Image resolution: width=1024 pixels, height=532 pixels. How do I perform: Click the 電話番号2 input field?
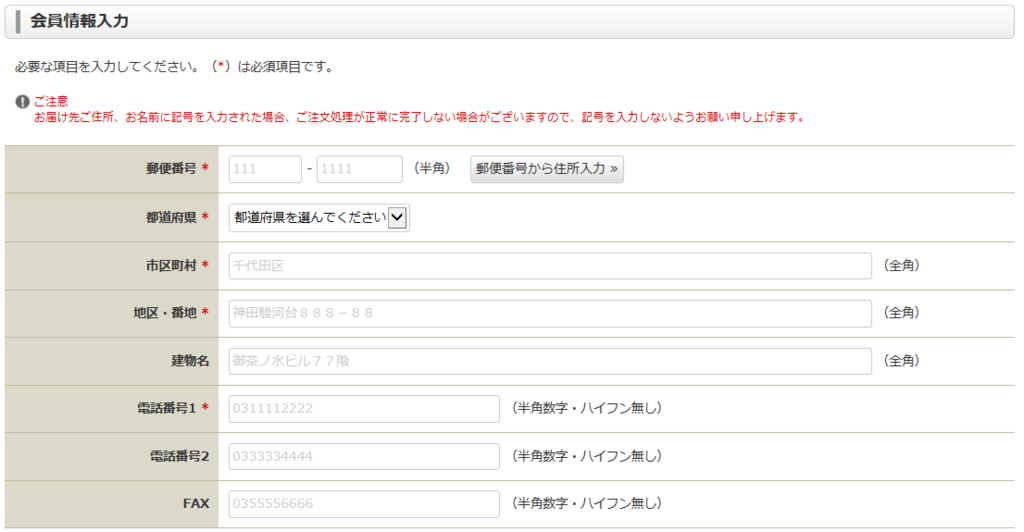point(364,456)
